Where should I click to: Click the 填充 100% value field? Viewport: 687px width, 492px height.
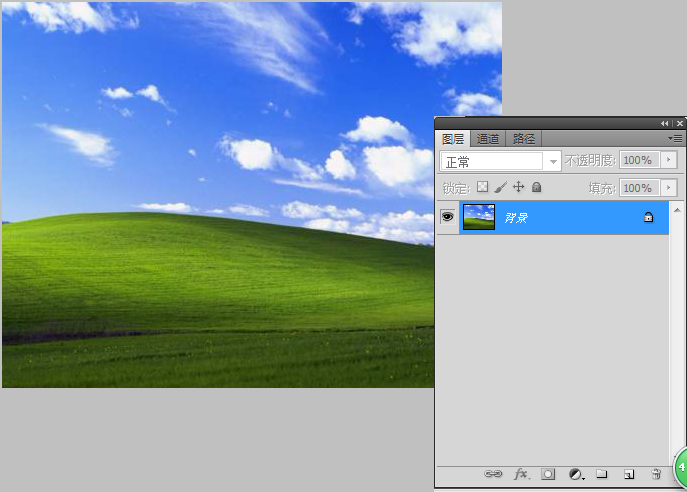[x=640, y=188]
